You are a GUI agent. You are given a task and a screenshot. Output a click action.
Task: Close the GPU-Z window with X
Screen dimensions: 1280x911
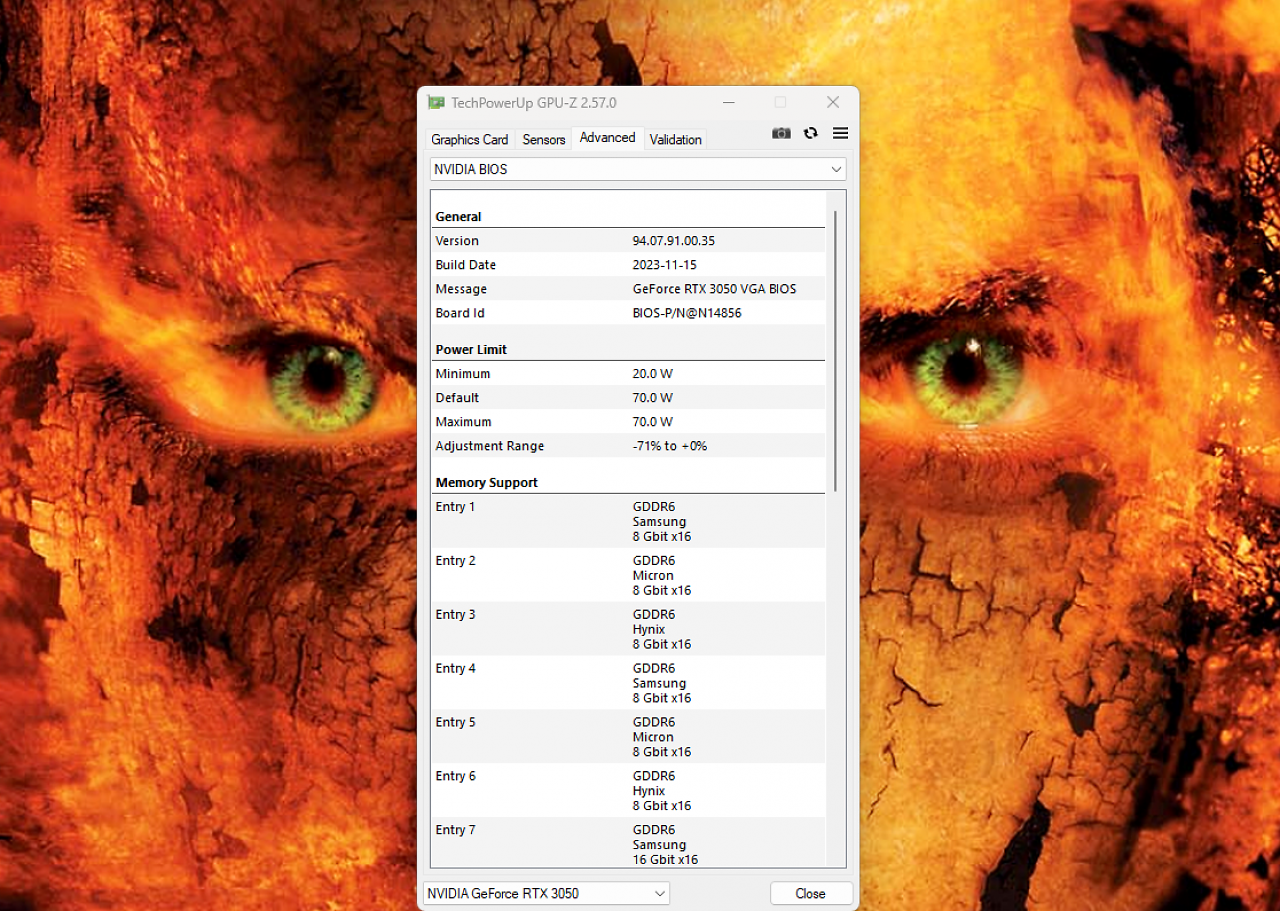coord(833,102)
